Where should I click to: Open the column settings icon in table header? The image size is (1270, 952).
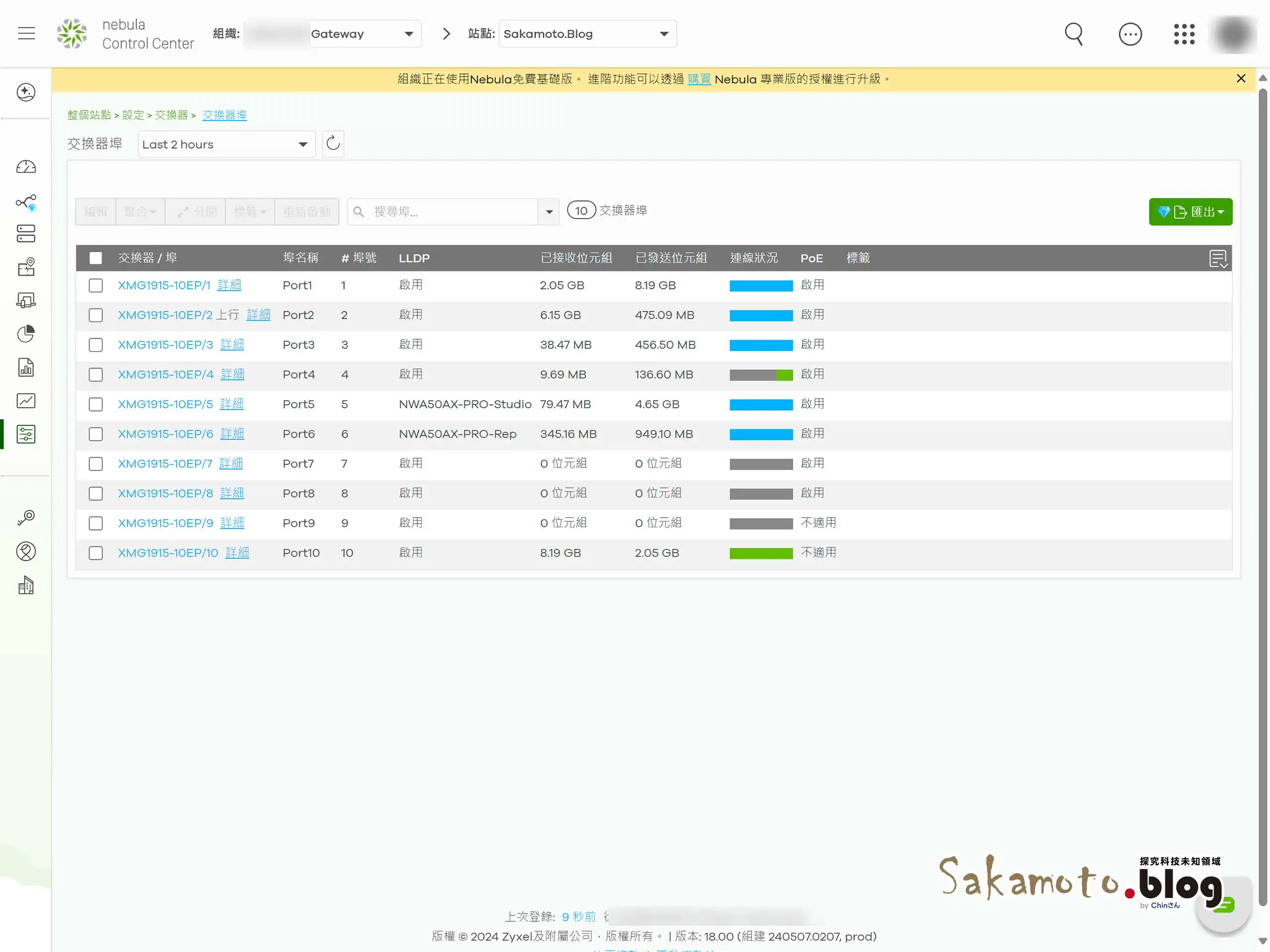(x=1217, y=258)
